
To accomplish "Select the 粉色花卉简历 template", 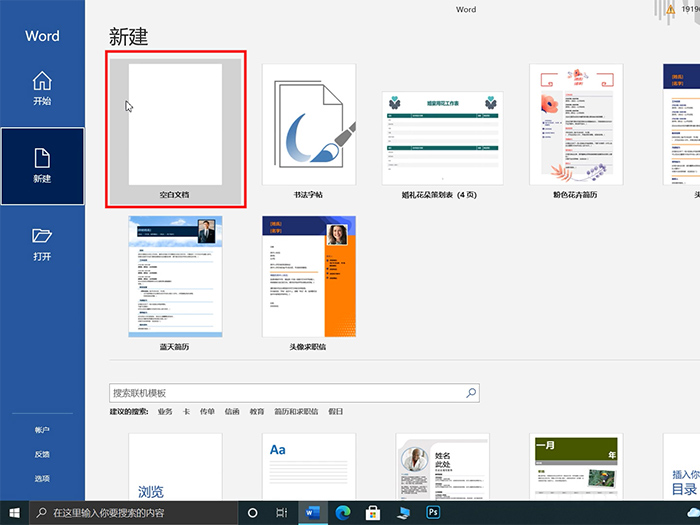I will pos(576,125).
